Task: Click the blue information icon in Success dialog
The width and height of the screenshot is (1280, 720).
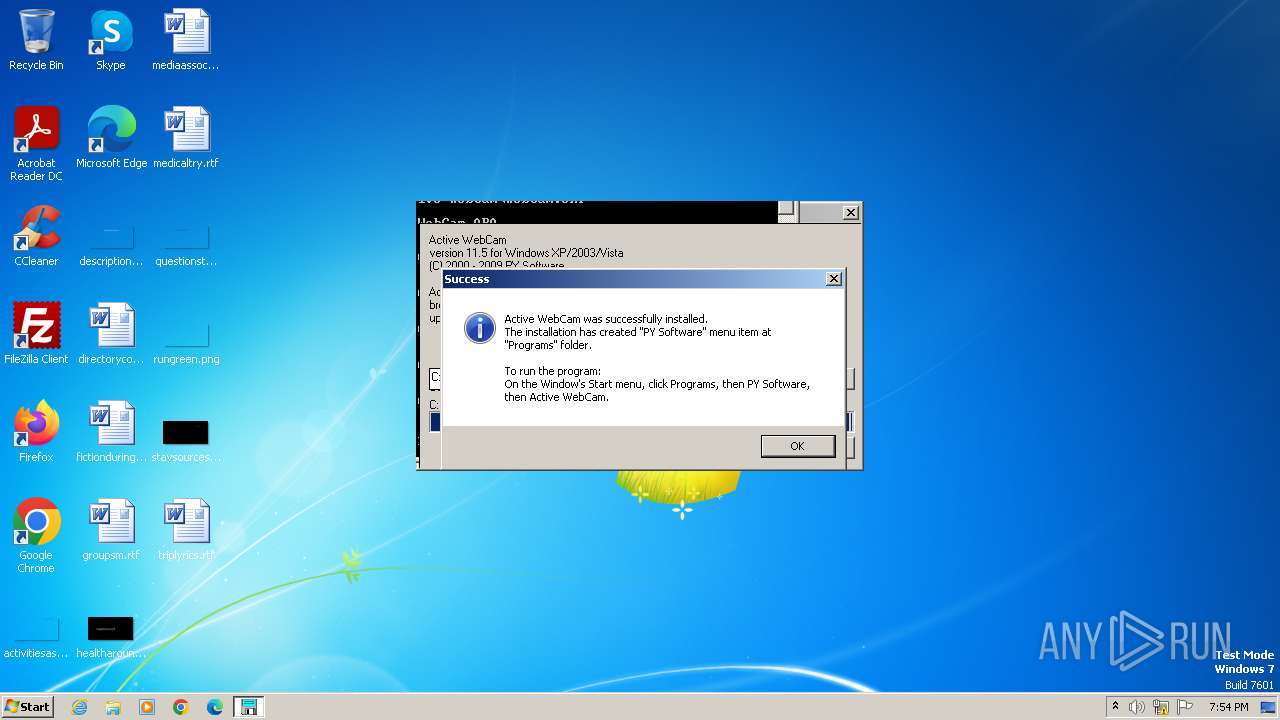Action: click(x=480, y=327)
